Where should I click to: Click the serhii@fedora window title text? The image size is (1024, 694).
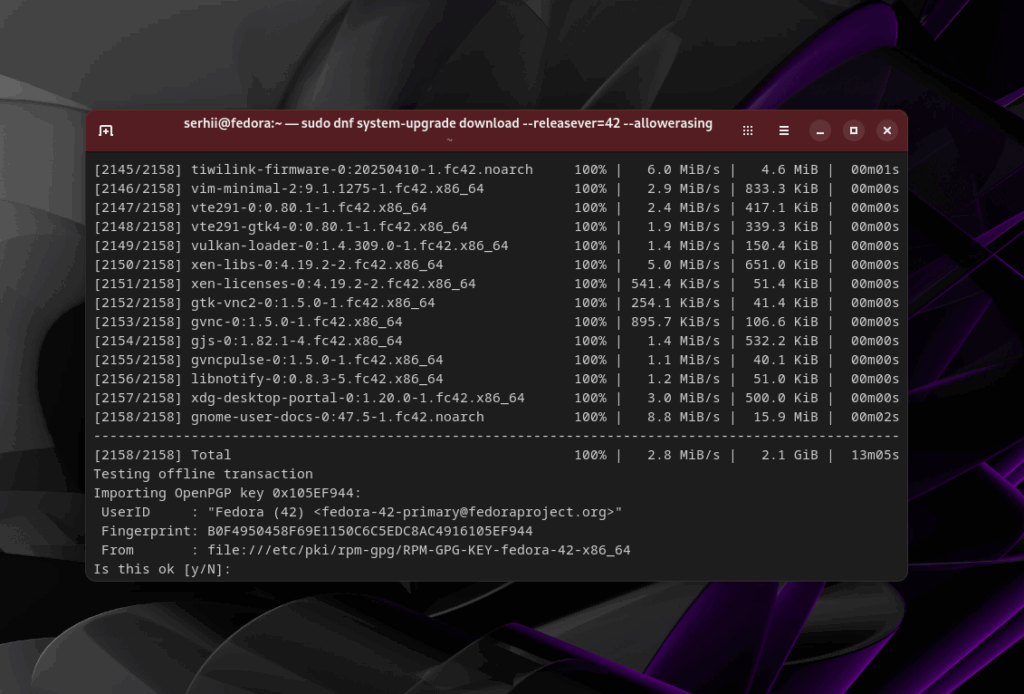pyautogui.click(x=448, y=124)
